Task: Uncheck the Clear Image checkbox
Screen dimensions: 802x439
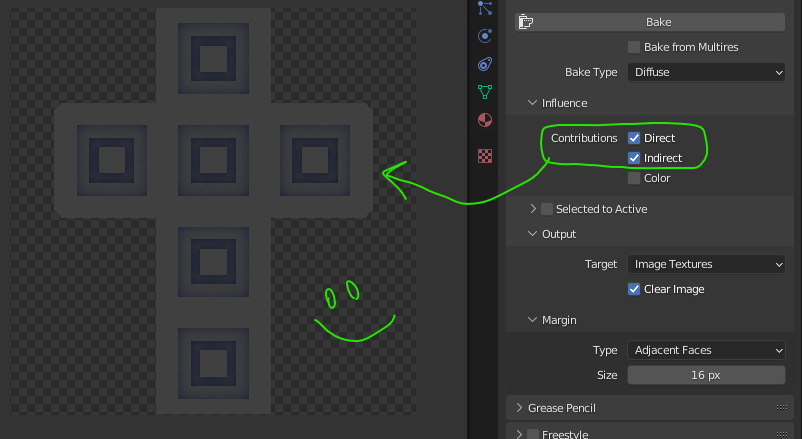Action: point(634,289)
